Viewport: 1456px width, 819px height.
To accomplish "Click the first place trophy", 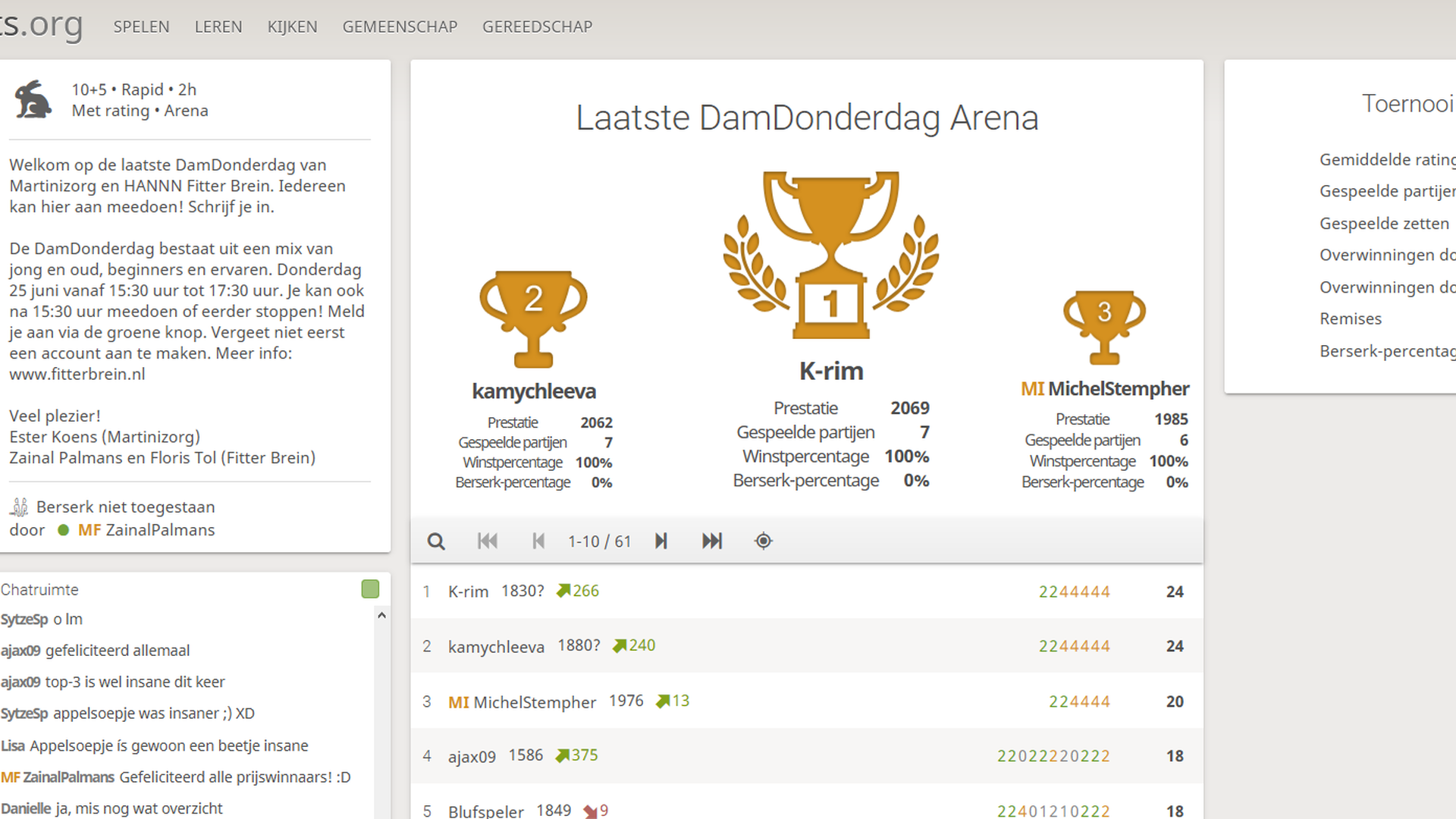I will [x=831, y=255].
